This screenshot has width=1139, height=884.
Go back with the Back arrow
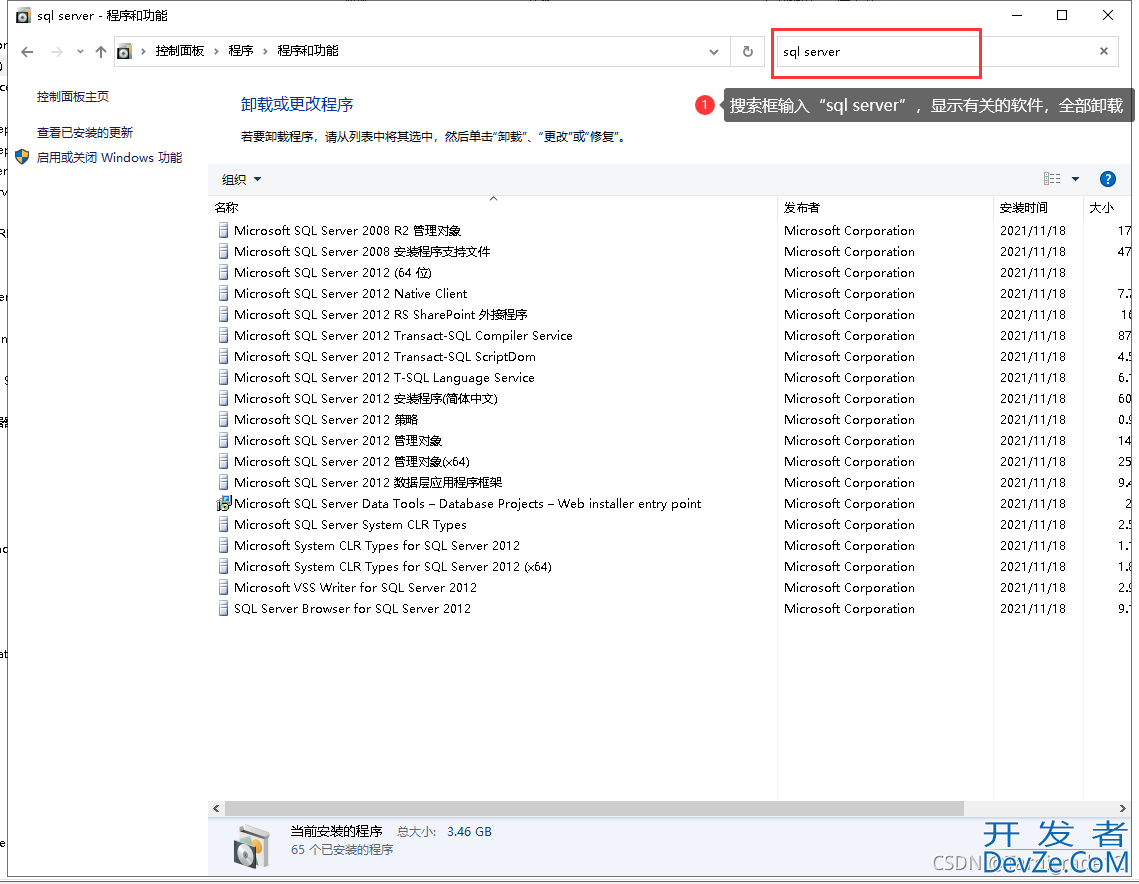[x=27, y=52]
